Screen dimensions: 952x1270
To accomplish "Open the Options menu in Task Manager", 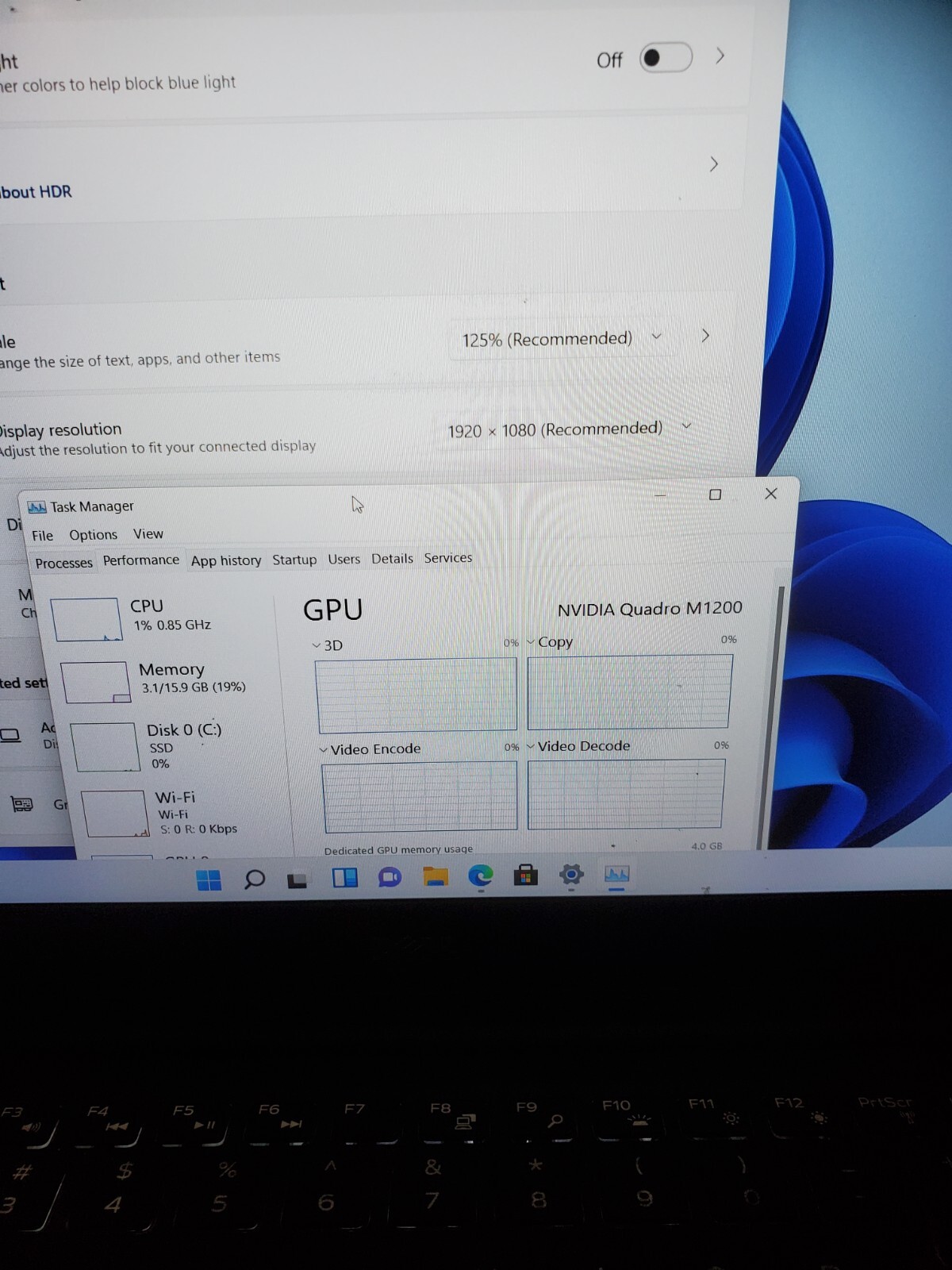I will click(93, 535).
